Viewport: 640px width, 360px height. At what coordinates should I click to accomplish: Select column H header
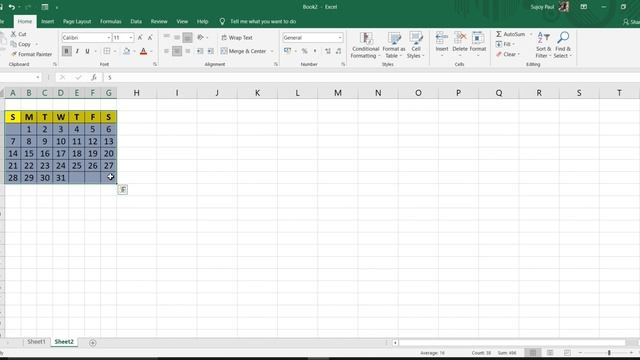136,93
